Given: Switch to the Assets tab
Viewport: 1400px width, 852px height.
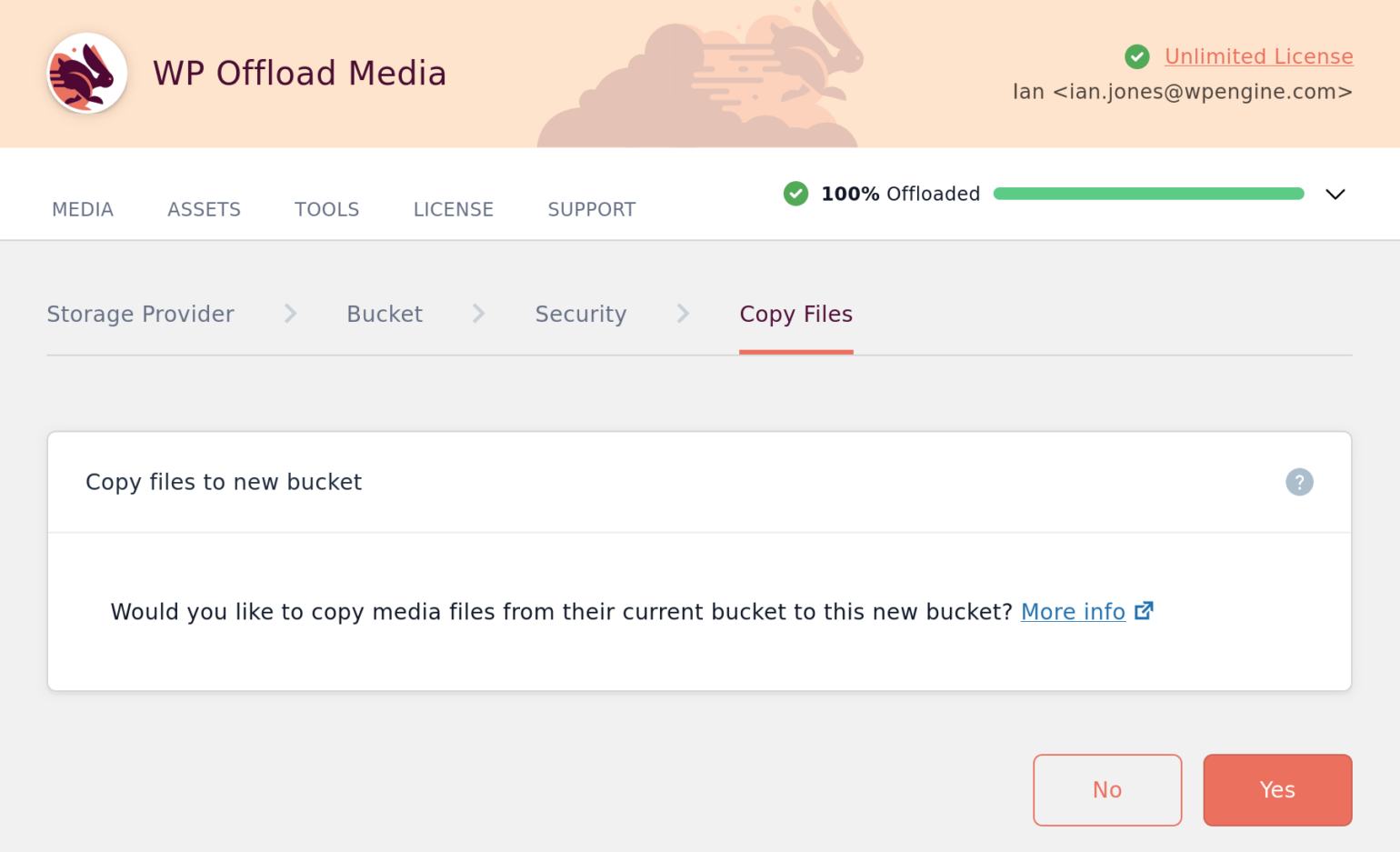Looking at the screenshot, I should click(204, 209).
